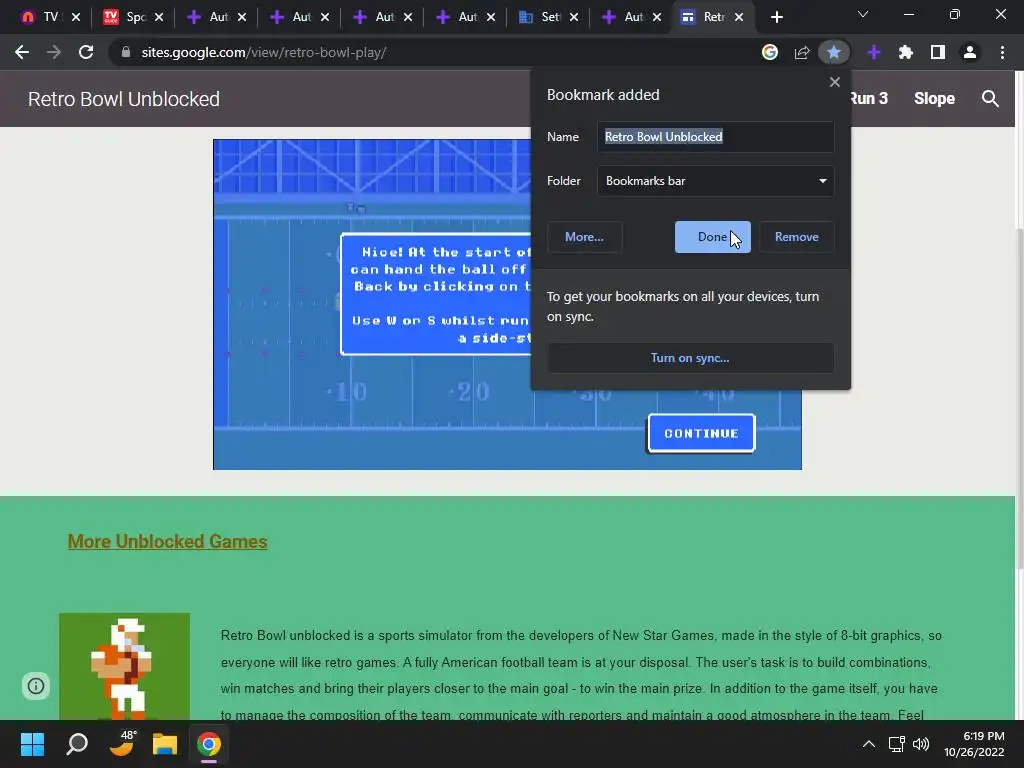The height and width of the screenshot is (768, 1024).
Task: Click the browser forward arrow
Action: [x=54, y=52]
